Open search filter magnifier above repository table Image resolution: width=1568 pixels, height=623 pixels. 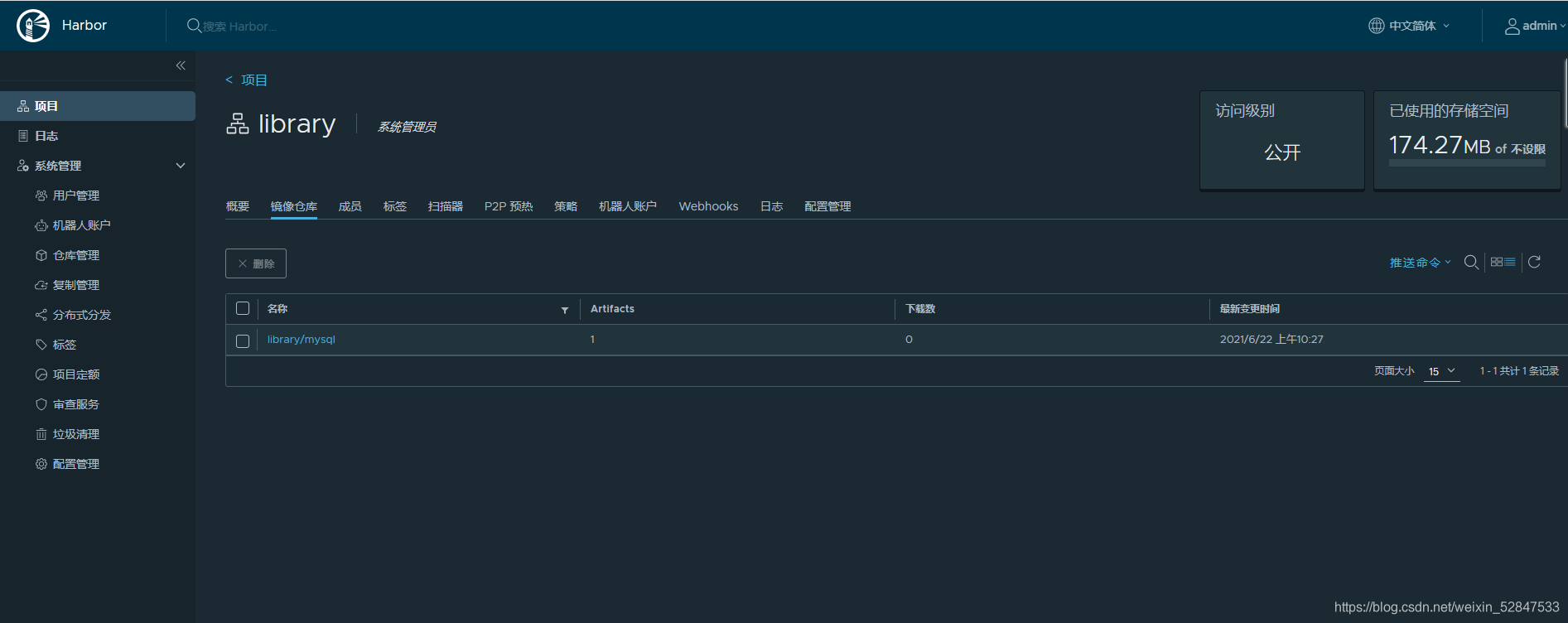pyautogui.click(x=1471, y=262)
